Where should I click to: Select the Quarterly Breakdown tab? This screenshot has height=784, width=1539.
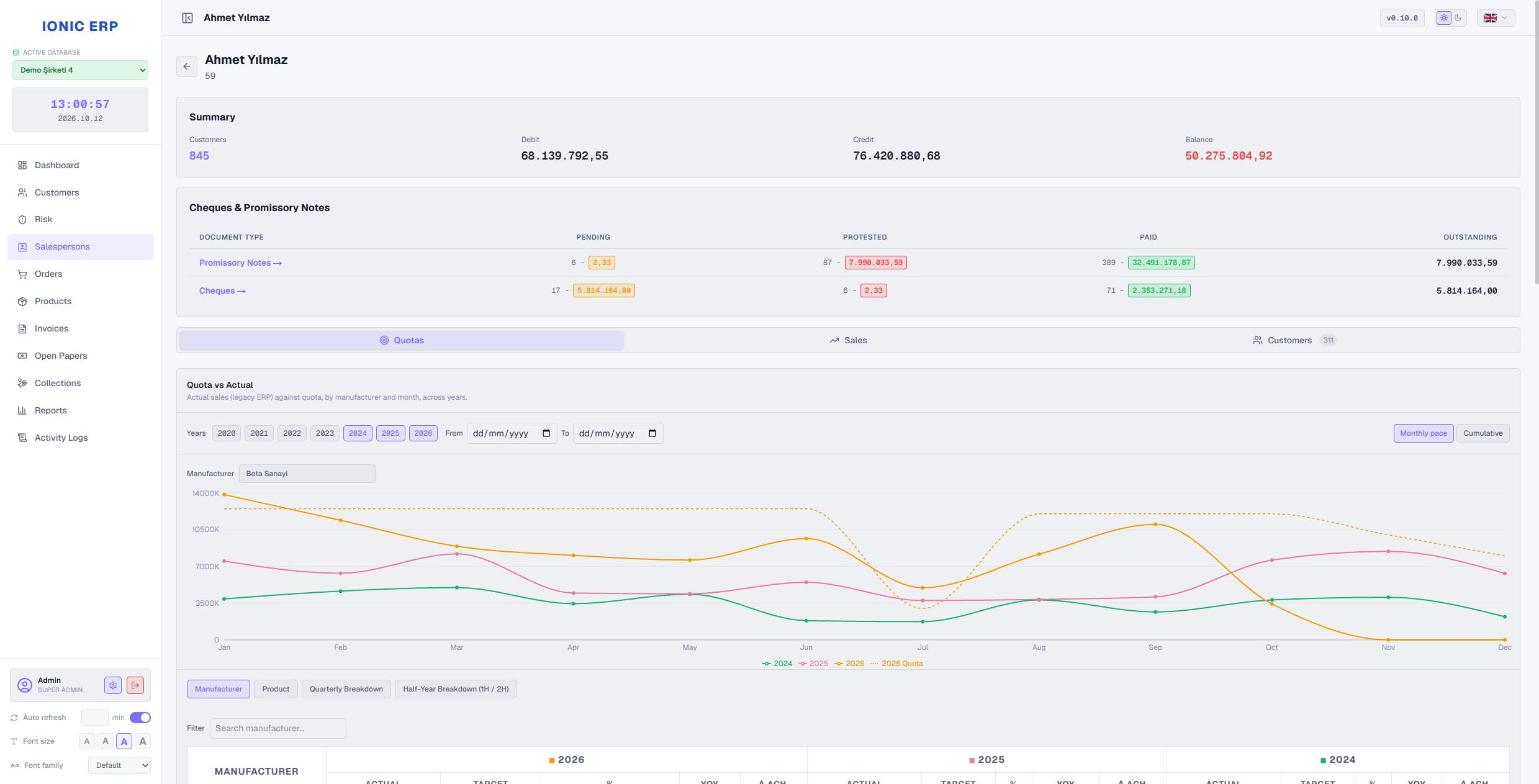point(346,689)
